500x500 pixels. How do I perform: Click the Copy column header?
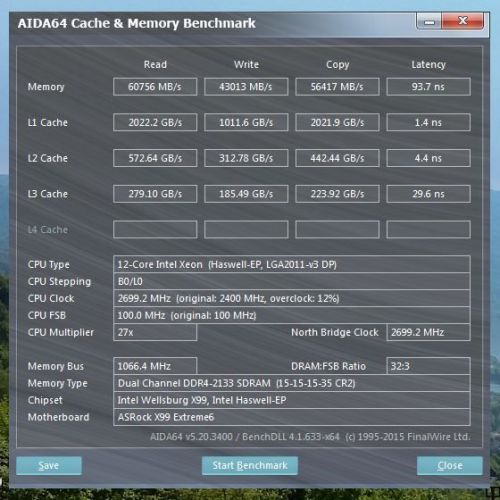(337, 65)
